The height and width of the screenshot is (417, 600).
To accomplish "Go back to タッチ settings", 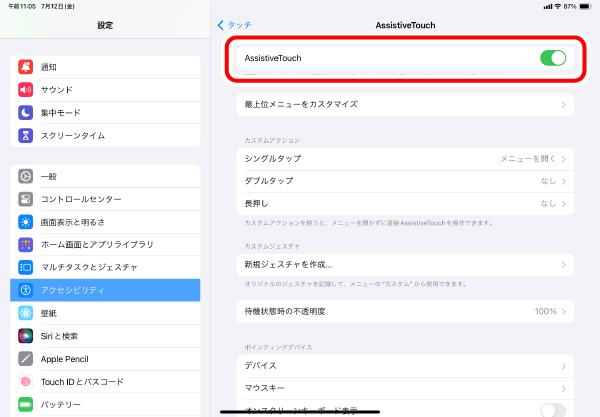I will coord(234,24).
